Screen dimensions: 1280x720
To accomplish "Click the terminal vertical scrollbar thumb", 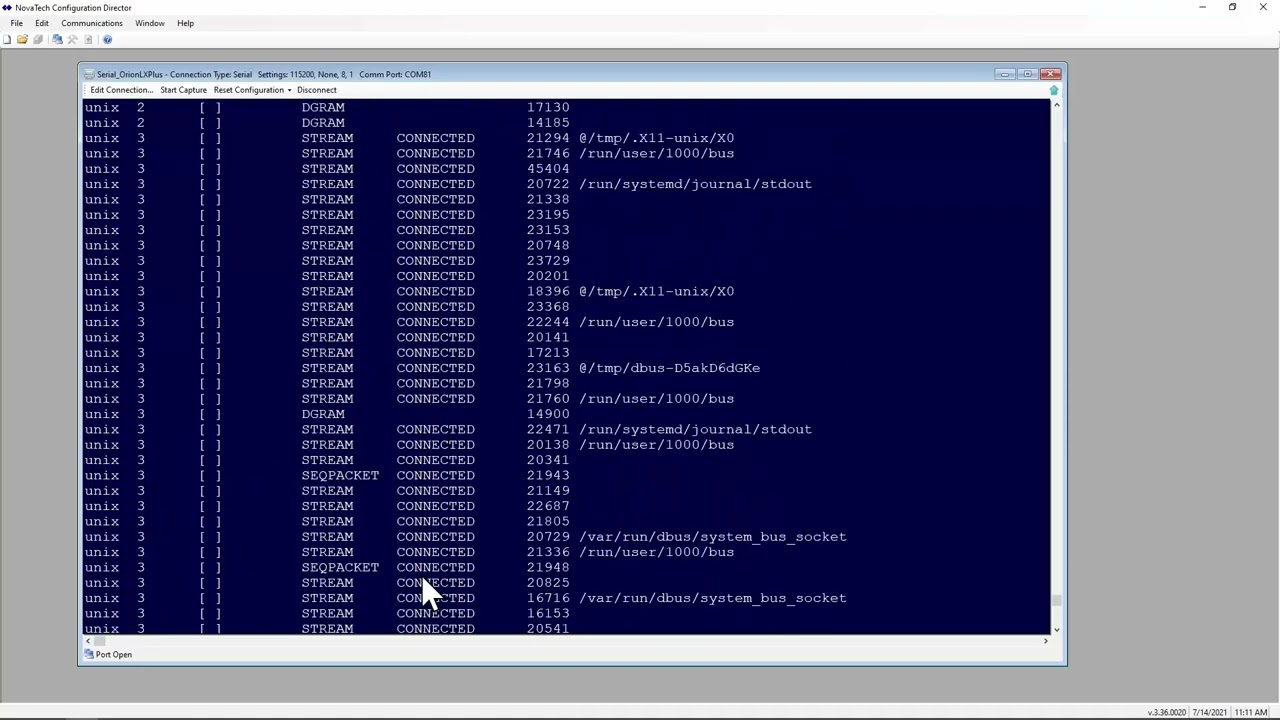I will (x=1056, y=601).
